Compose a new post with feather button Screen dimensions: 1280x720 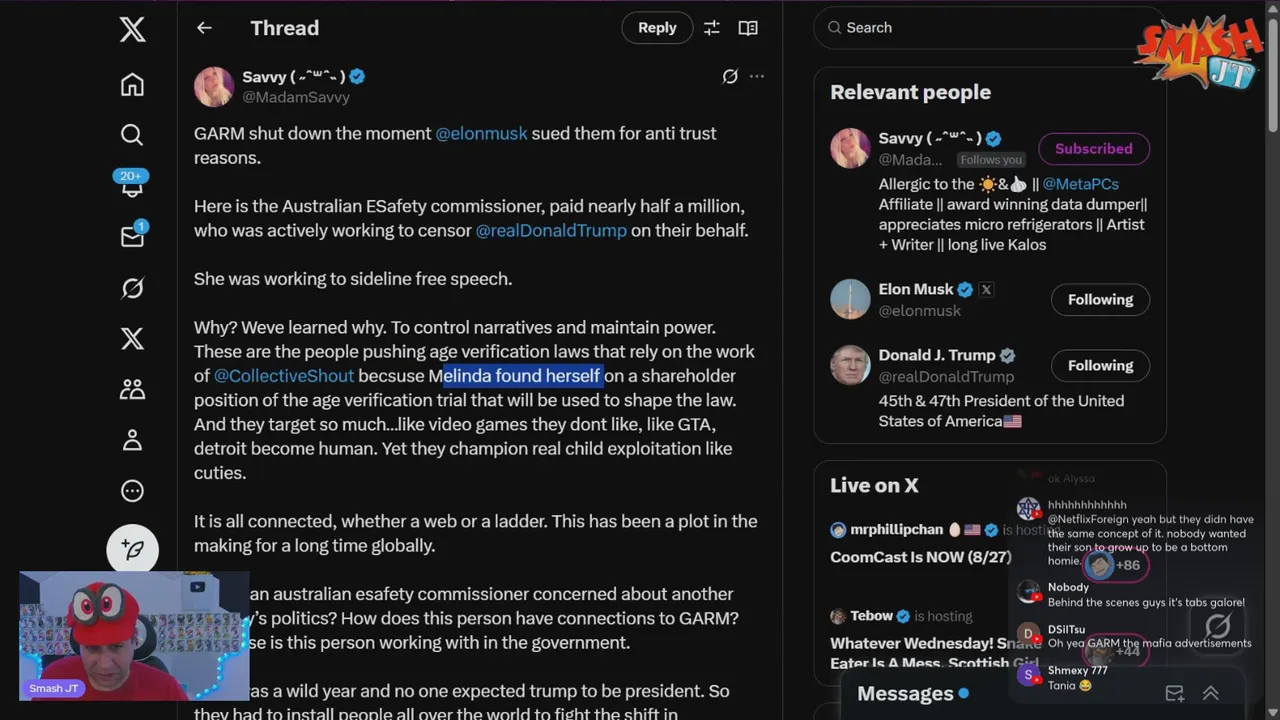pos(132,549)
